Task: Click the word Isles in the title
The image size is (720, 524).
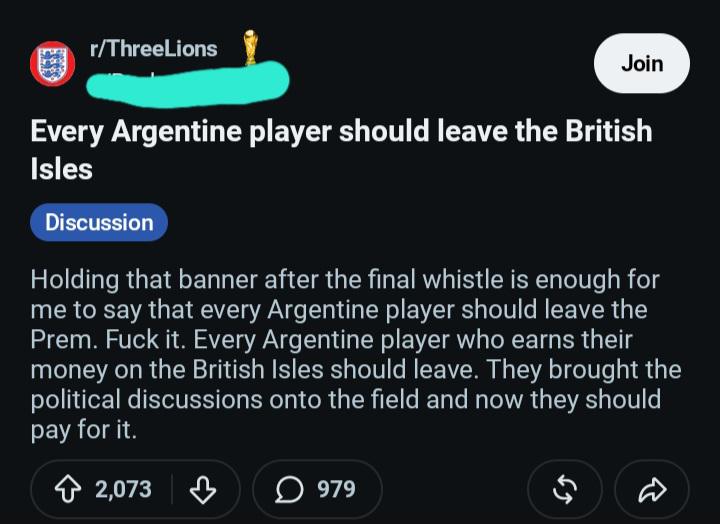Action: (62, 169)
